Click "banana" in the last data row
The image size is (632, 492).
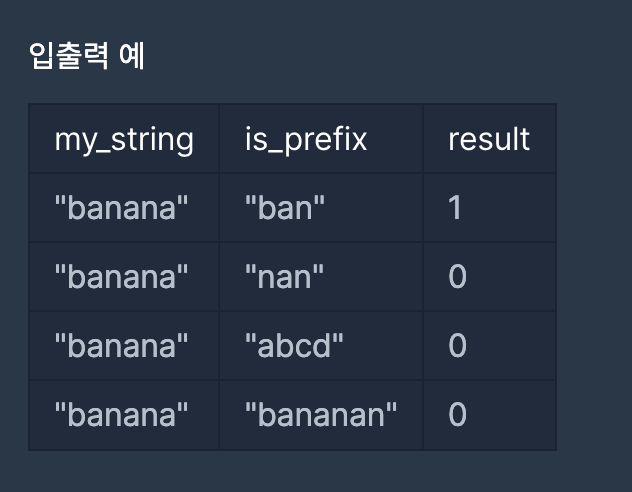pos(121,415)
